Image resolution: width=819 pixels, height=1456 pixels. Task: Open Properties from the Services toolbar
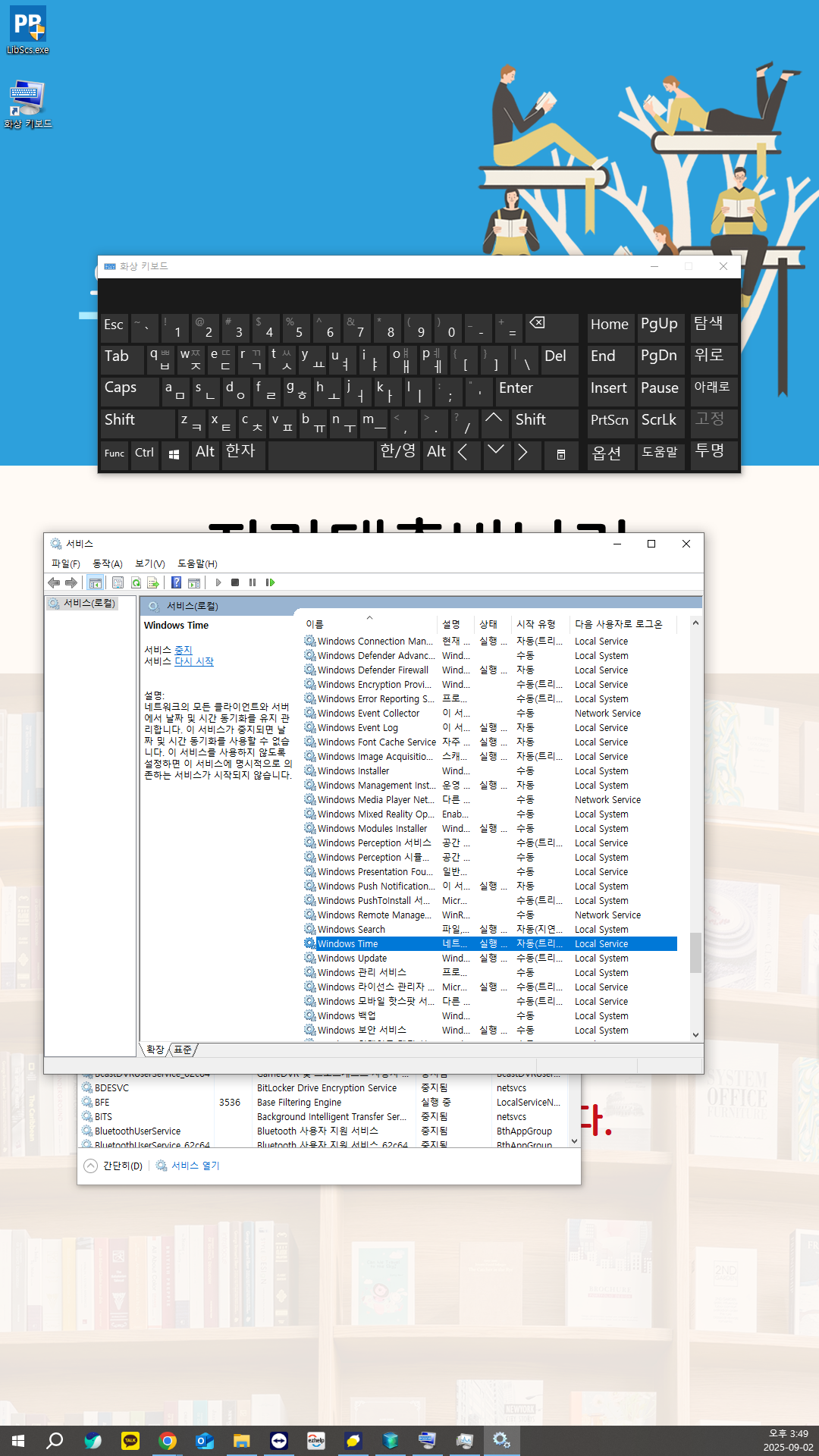click(x=118, y=582)
